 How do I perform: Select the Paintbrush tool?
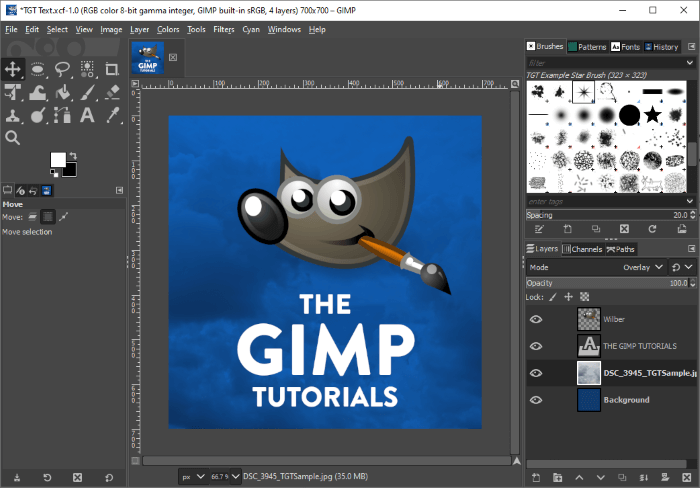(x=88, y=92)
